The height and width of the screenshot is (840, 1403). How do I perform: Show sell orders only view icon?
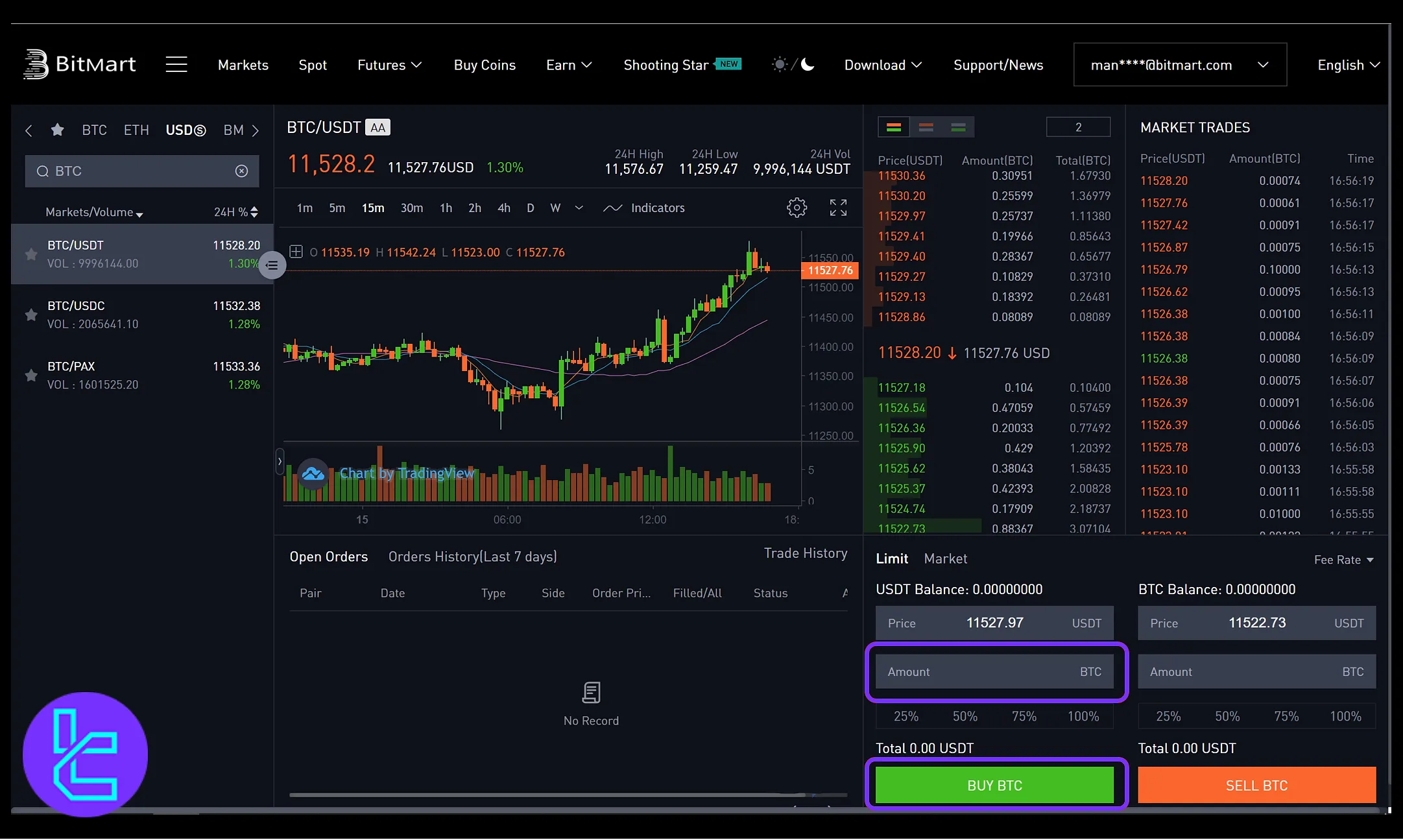point(926,127)
